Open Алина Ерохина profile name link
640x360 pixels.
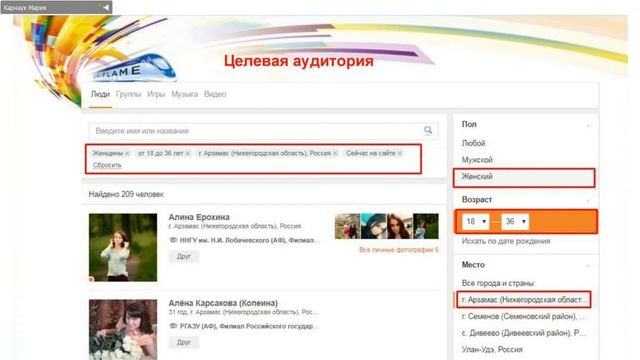[199, 217]
